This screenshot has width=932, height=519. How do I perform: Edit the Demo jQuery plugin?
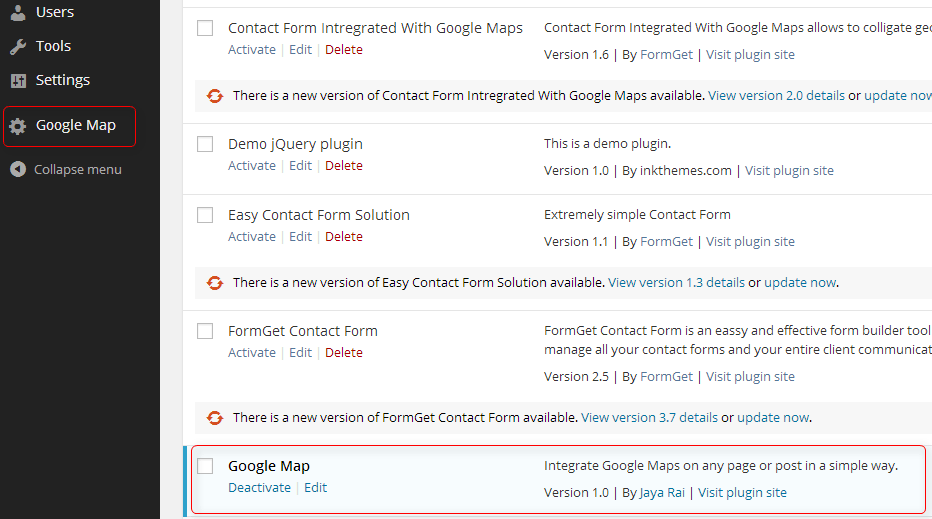tap(300, 166)
